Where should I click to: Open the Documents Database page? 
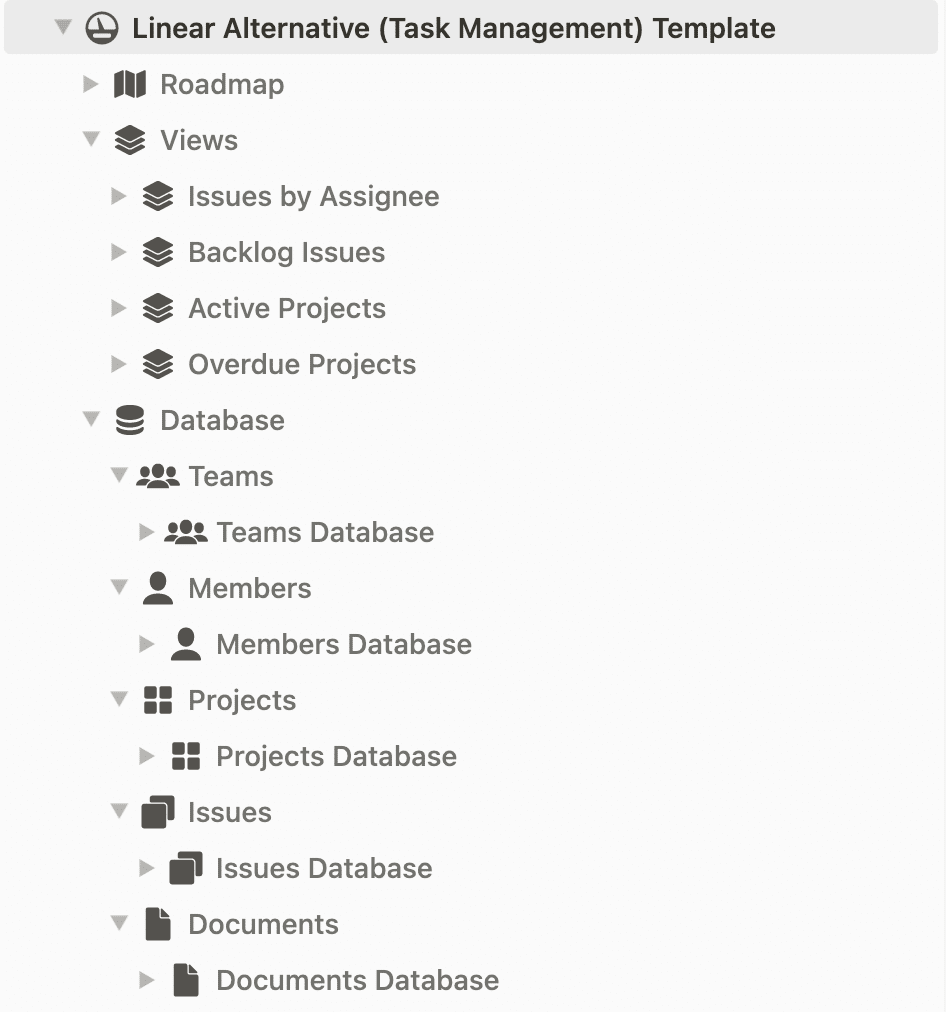pyautogui.click(x=357, y=980)
